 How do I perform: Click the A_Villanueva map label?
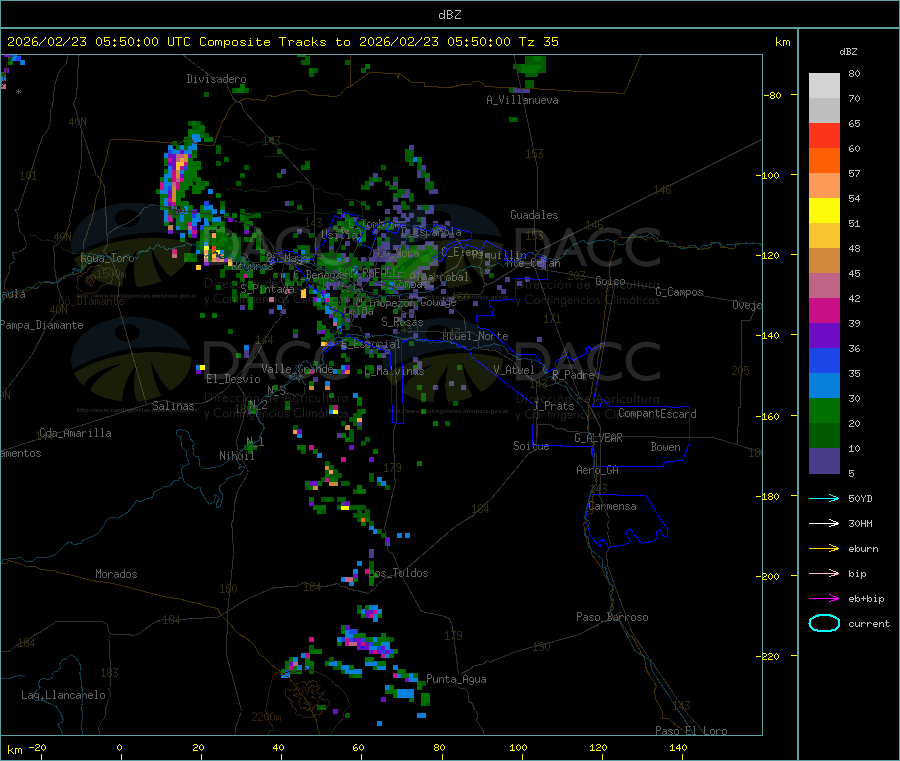pos(522,100)
